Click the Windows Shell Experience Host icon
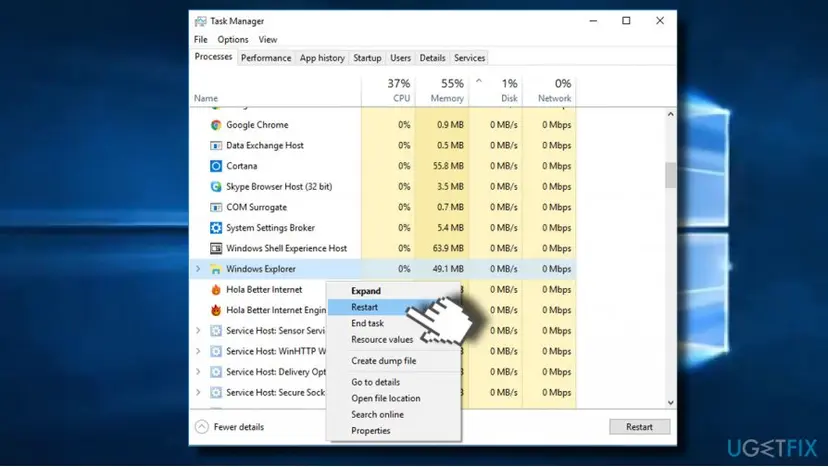The height and width of the screenshot is (467, 828). (216, 249)
